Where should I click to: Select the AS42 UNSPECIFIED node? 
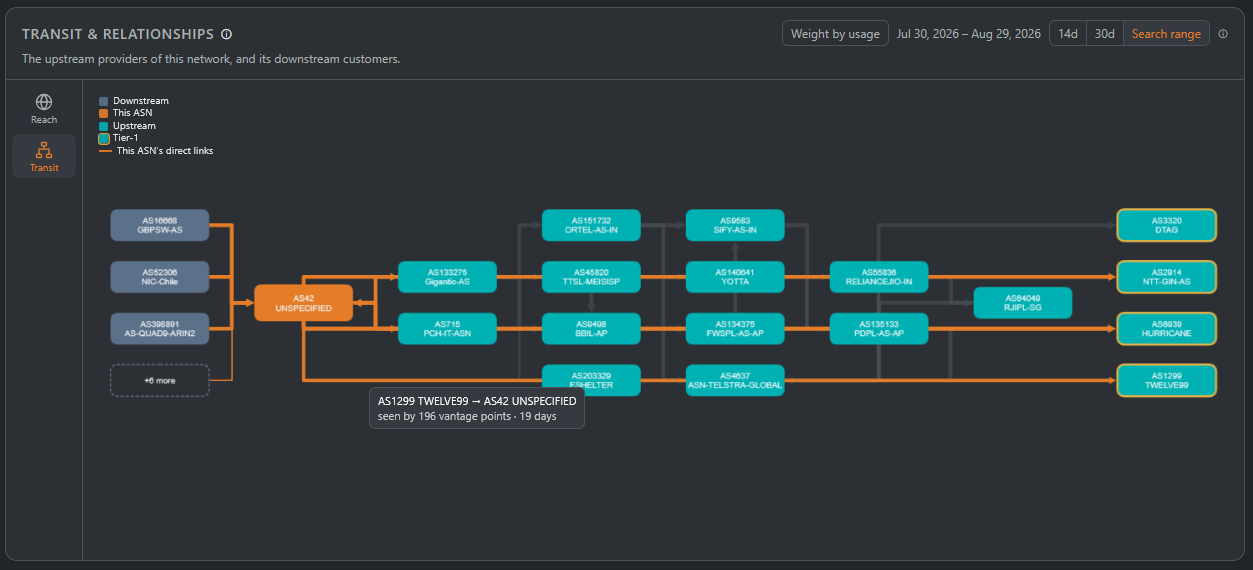click(x=303, y=303)
